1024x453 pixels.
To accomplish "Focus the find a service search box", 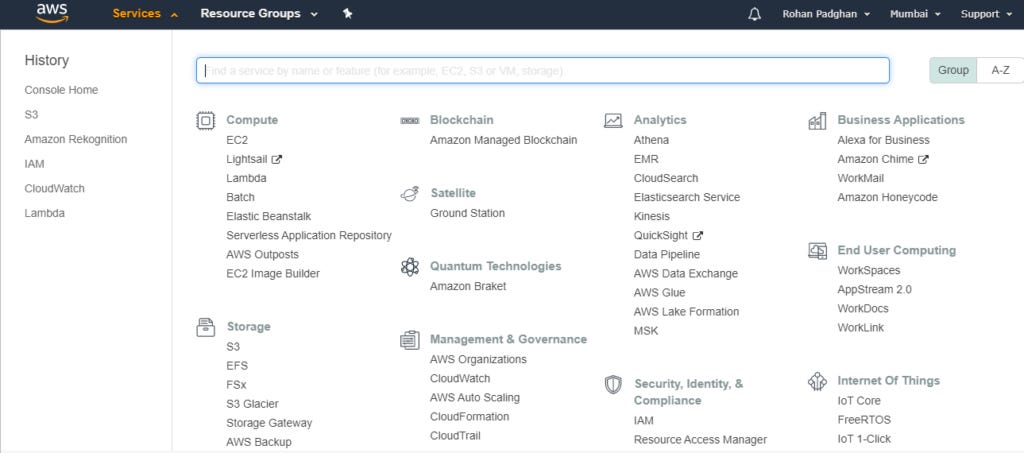I will point(543,70).
